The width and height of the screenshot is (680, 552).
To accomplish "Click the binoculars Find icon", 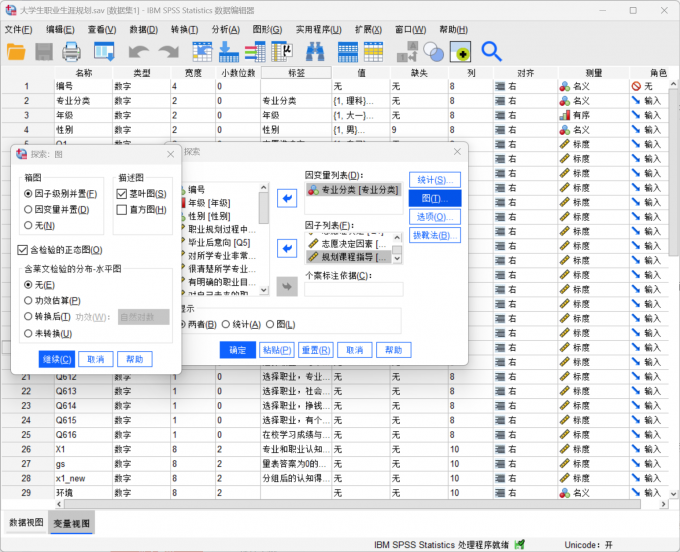I will point(315,52).
